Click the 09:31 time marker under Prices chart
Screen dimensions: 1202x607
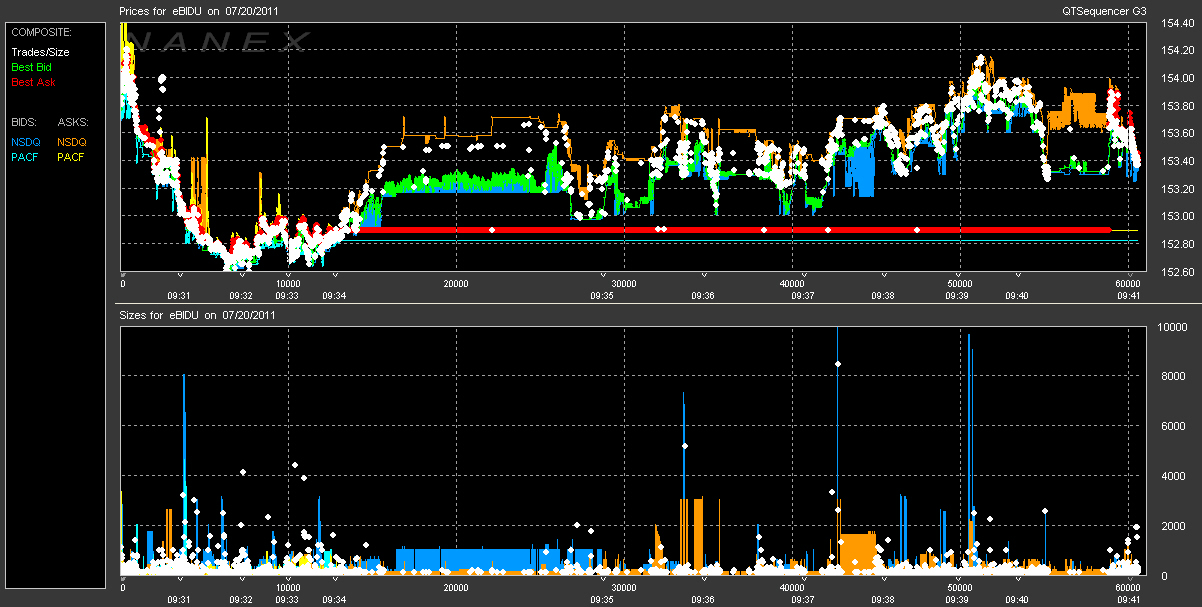pyautogui.click(x=179, y=295)
